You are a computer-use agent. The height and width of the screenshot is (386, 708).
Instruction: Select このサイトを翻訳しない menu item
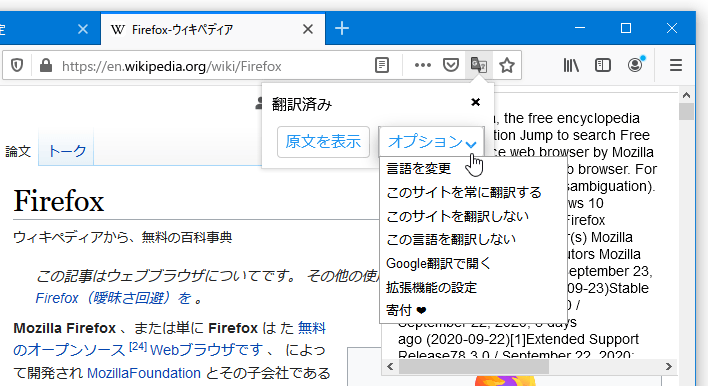click(457, 216)
